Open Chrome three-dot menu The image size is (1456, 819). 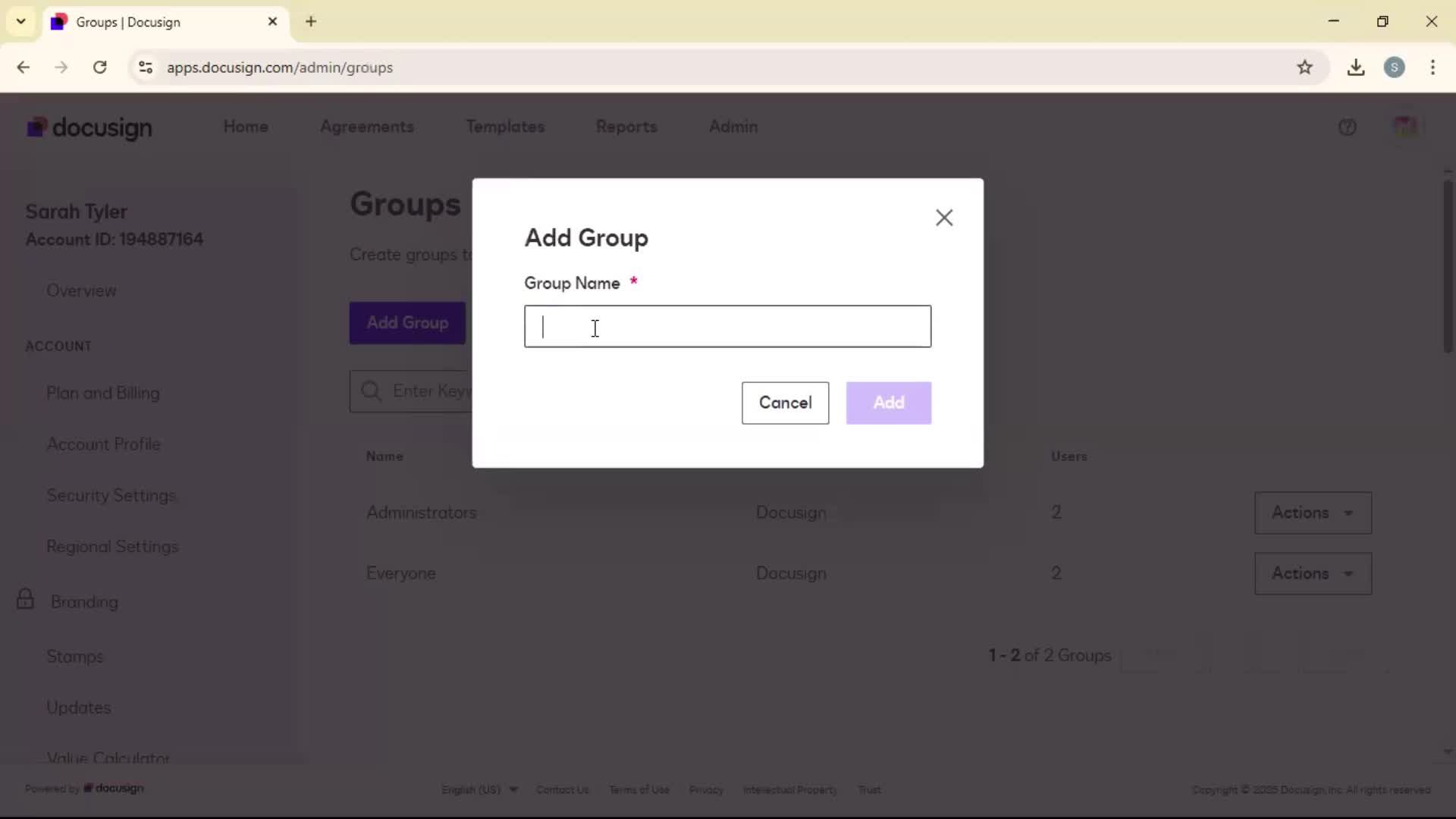pos(1432,67)
